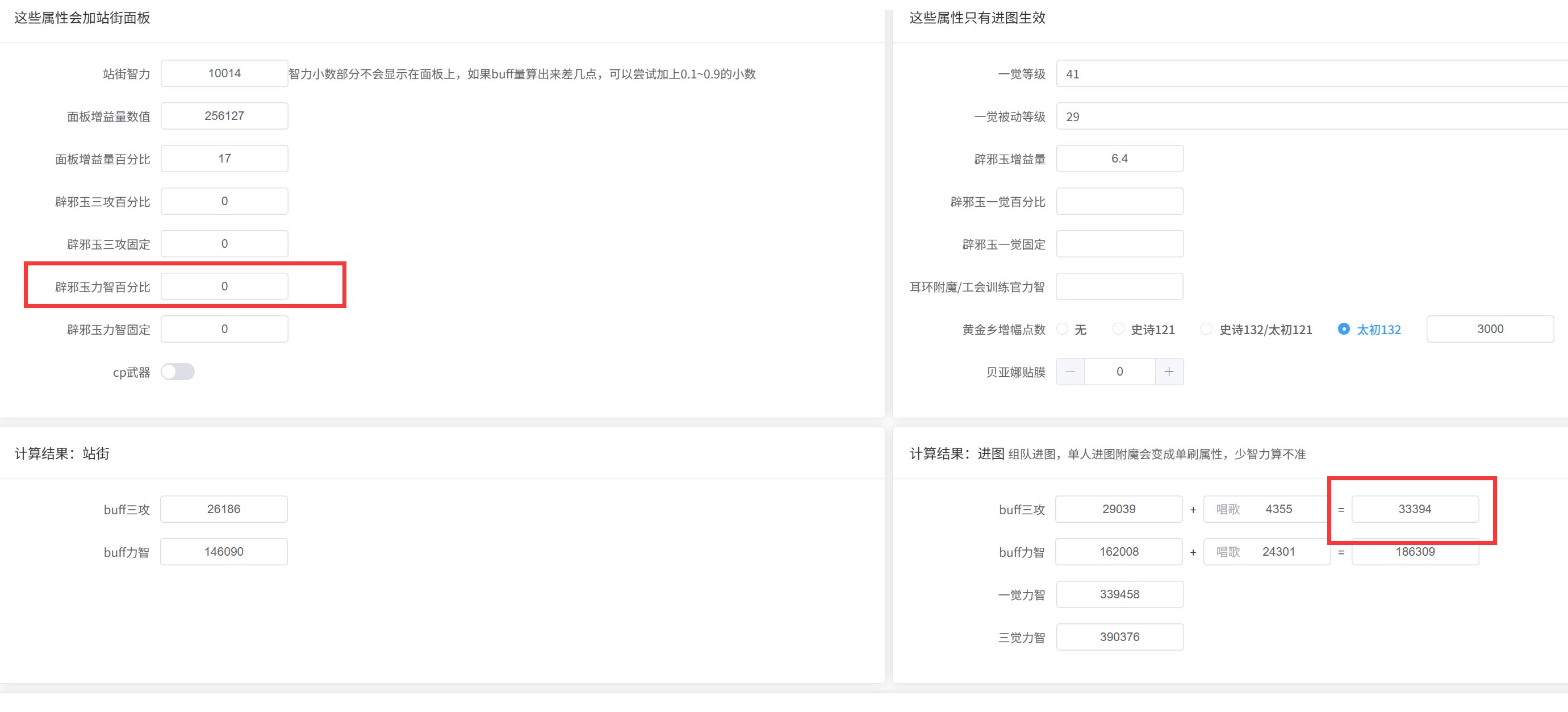Click the 贝亚娜贴膜 label

(1016, 372)
